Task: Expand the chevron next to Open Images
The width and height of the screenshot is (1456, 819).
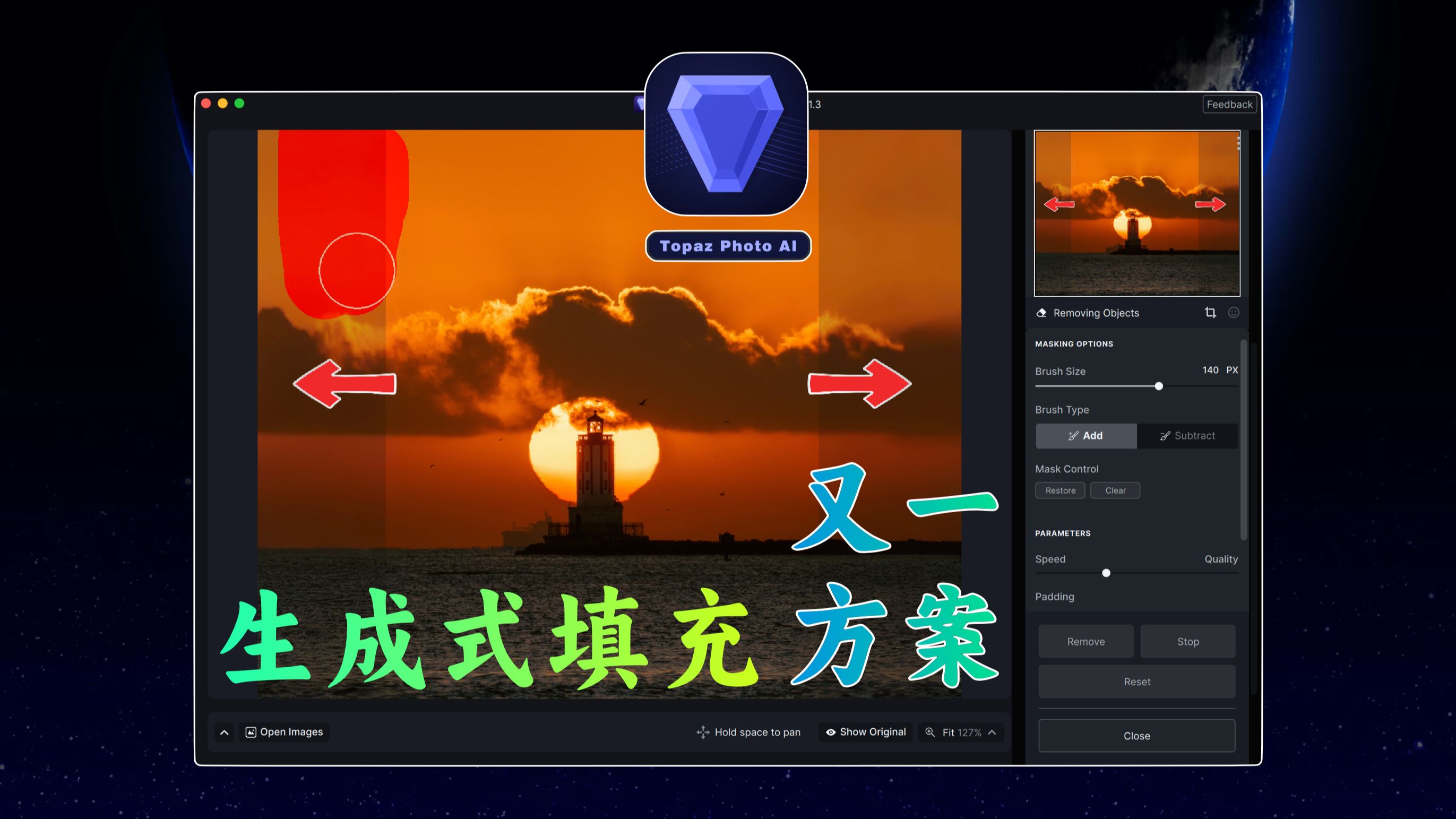Action: [224, 731]
